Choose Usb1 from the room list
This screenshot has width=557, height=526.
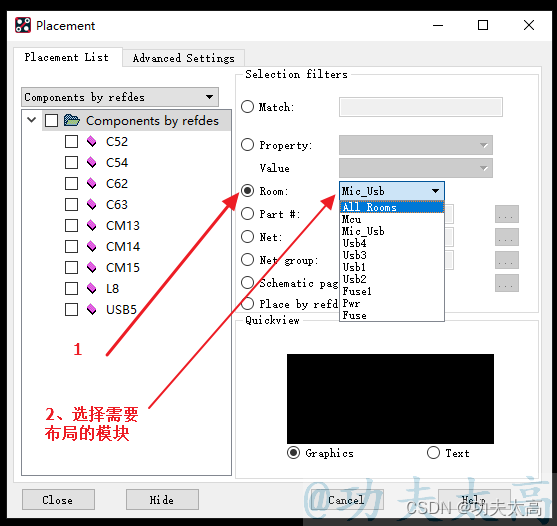(x=392, y=267)
